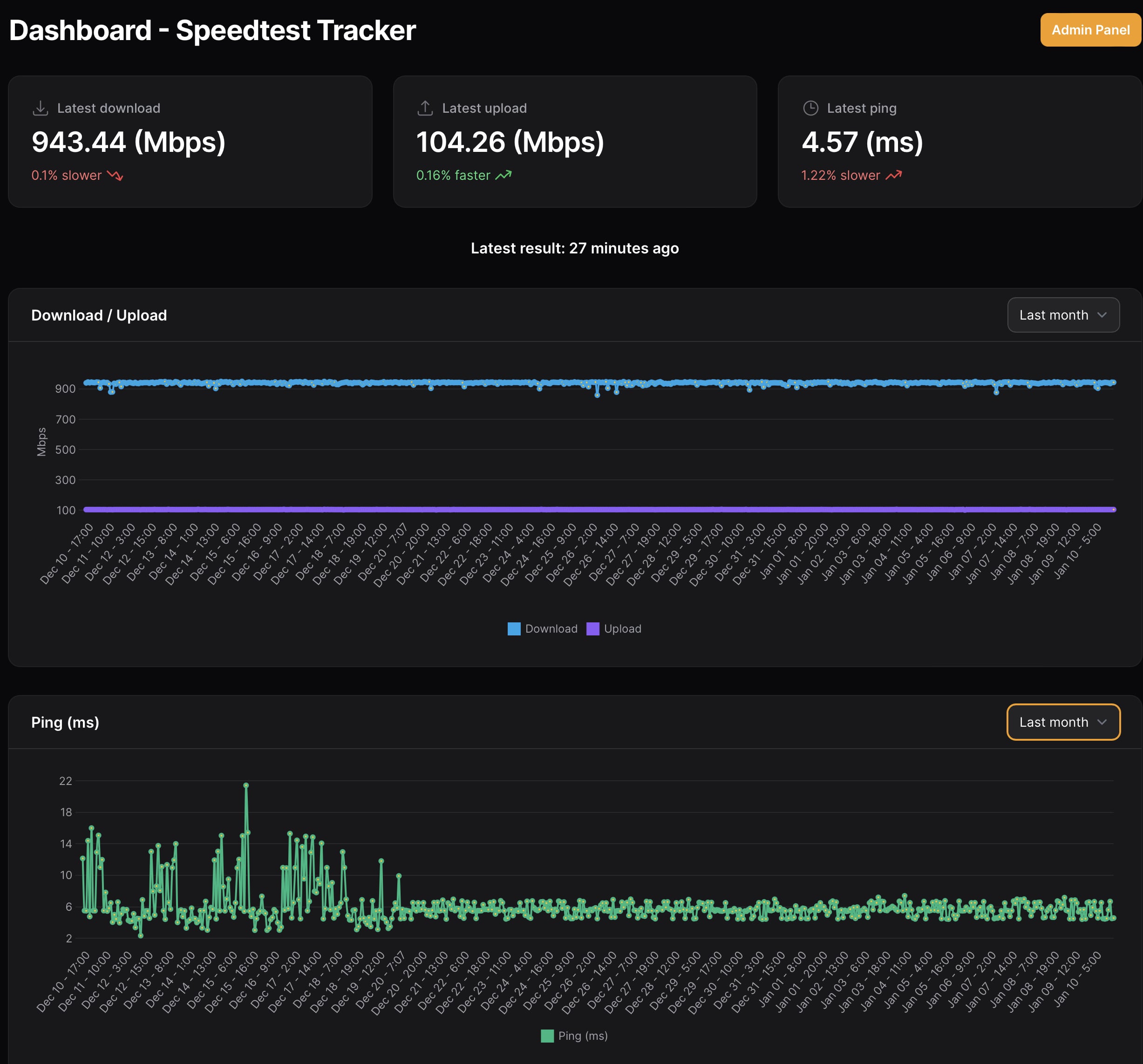The height and width of the screenshot is (1064, 1143).
Task: Click the red upward trend arrow next to 1.22% slower
Action: click(893, 176)
